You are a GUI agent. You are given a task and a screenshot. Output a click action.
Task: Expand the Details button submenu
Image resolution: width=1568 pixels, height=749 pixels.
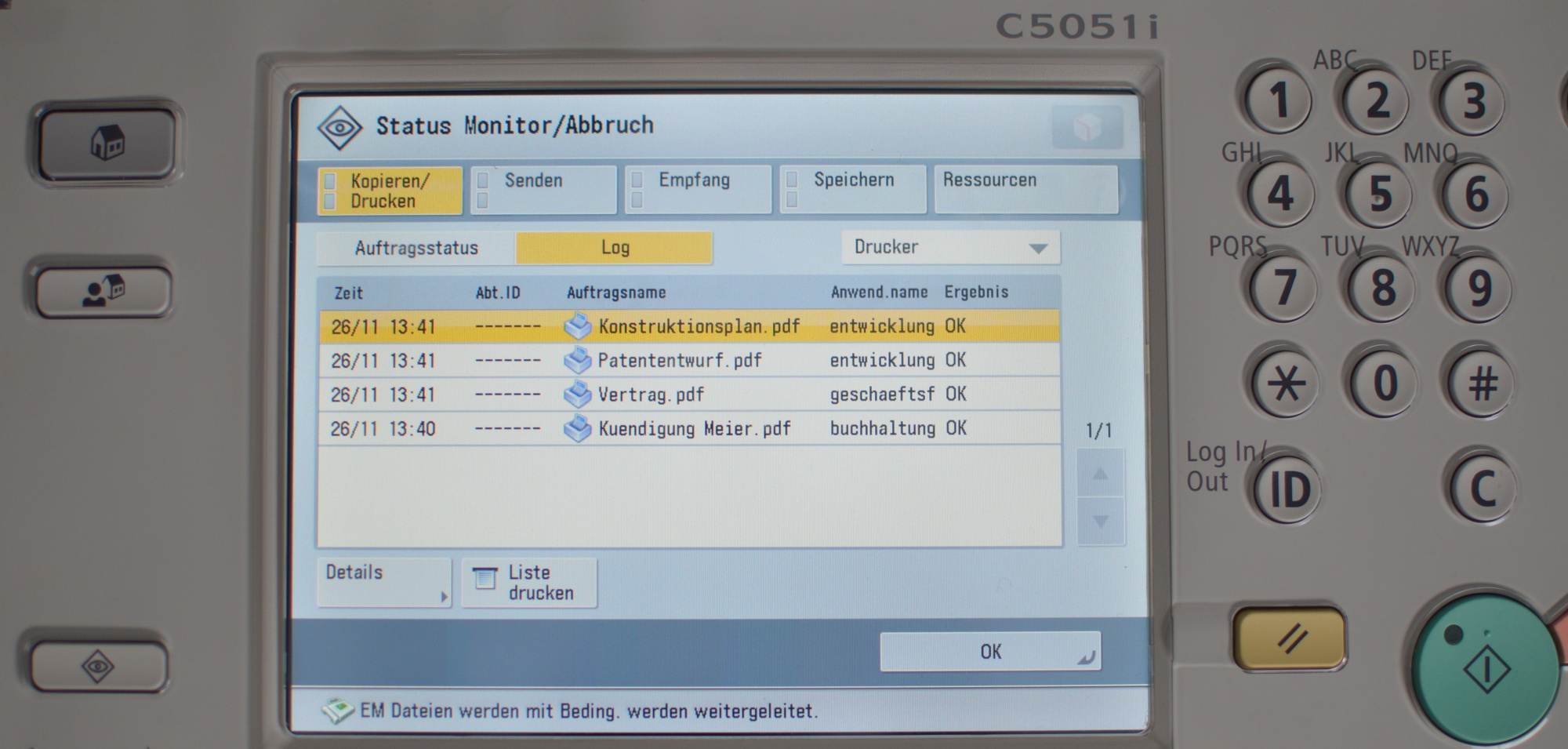coord(384,582)
